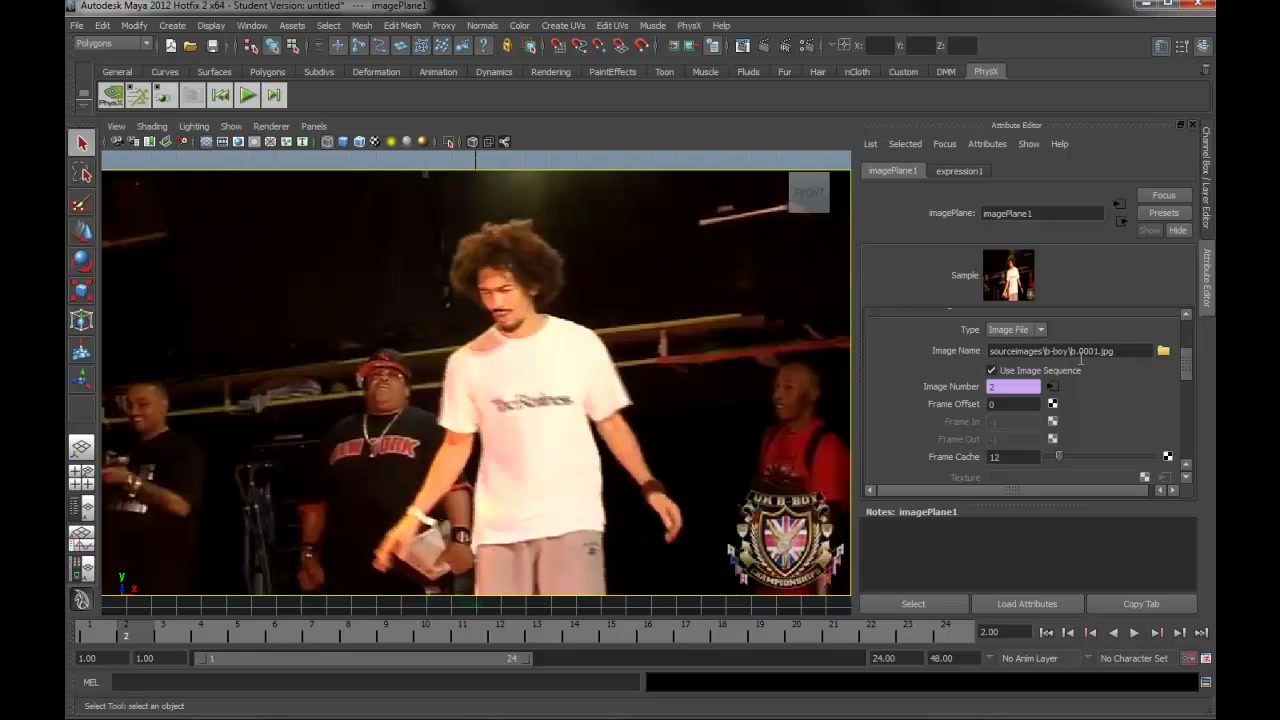Toggle the auto keyframe key icon
1280x720 pixels.
(1189, 658)
